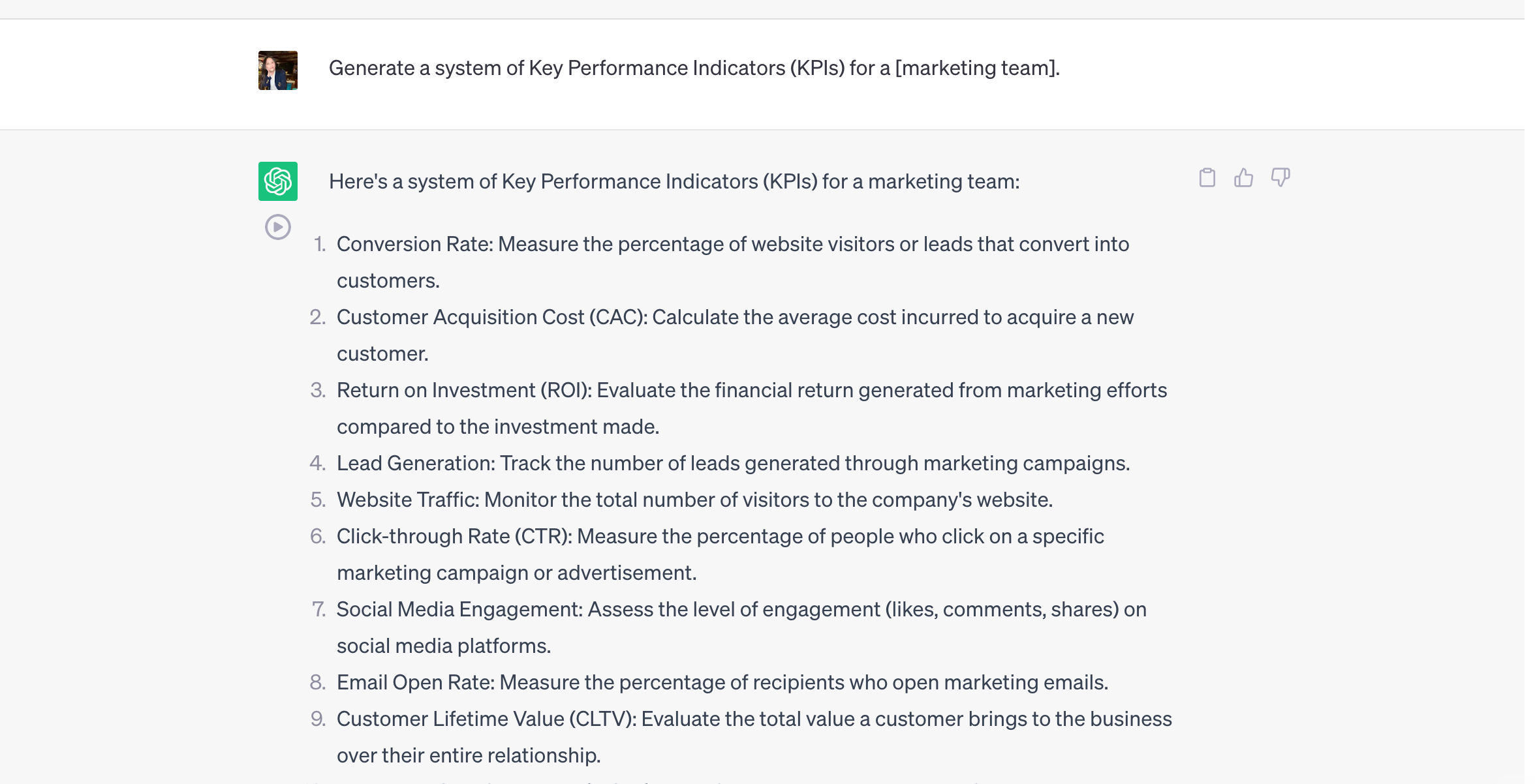The height and width of the screenshot is (784, 1535).
Task: Click the user prompt about marketing team KPIs
Action: pos(694,68)
